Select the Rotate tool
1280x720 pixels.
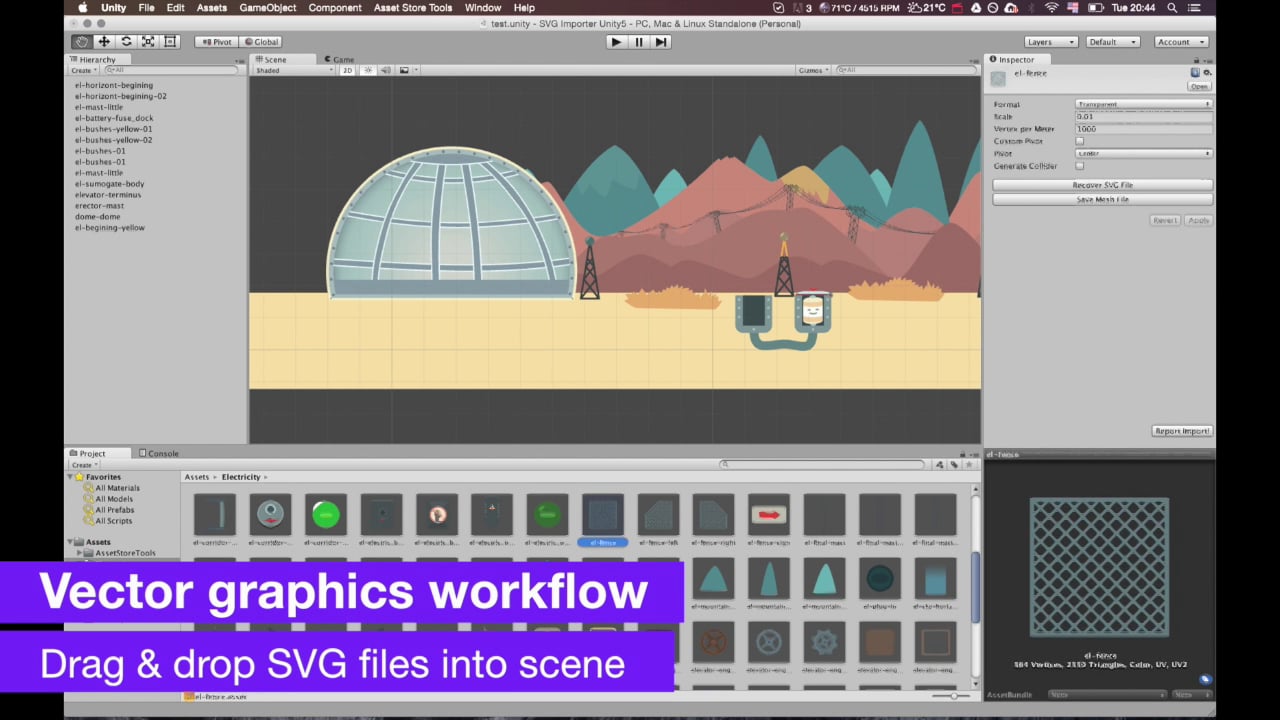[126, 42]
